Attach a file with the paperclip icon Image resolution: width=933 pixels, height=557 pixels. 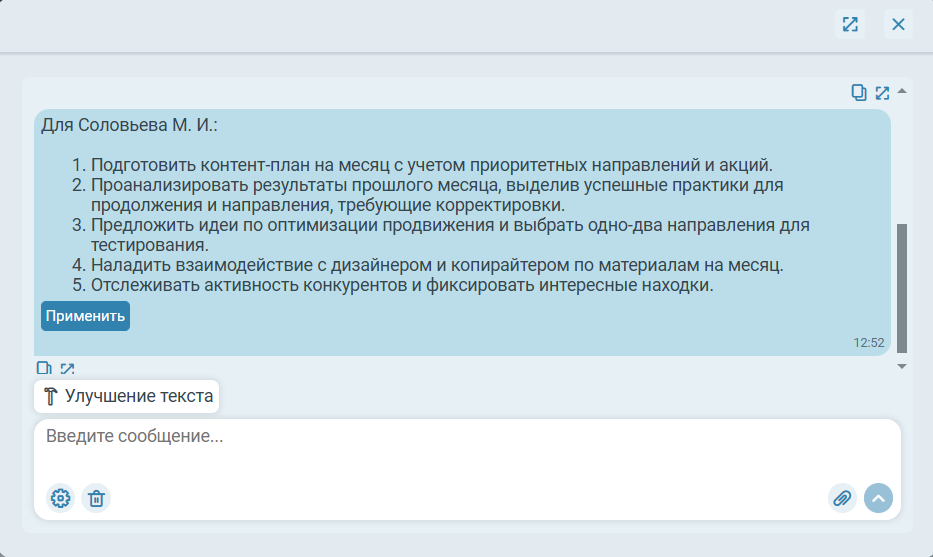(842, 498)
